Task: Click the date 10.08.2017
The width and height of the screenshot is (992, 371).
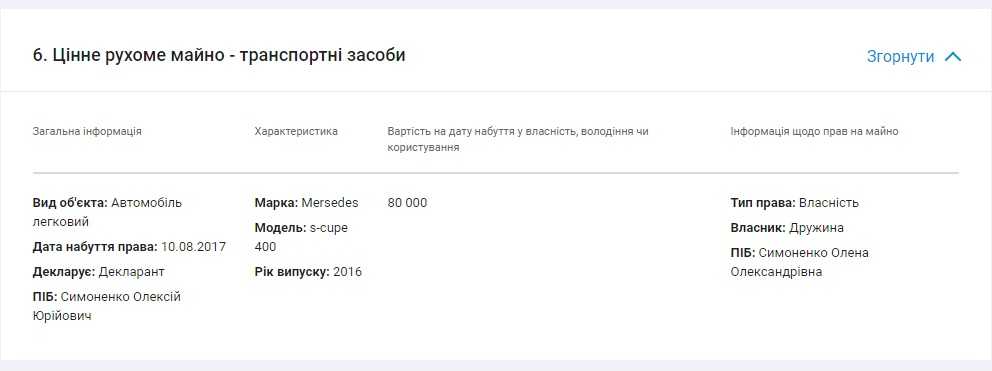Action: point(194,247)
